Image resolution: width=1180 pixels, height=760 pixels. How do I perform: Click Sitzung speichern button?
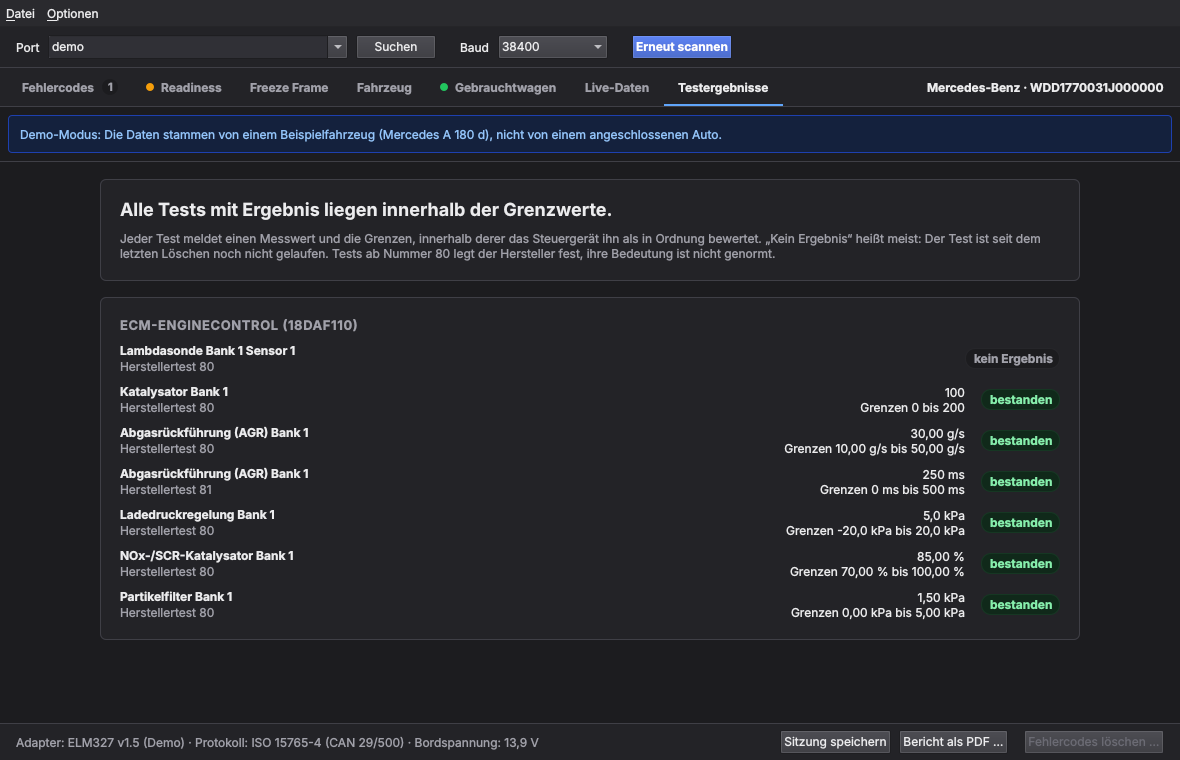click(x=835, y=742)
